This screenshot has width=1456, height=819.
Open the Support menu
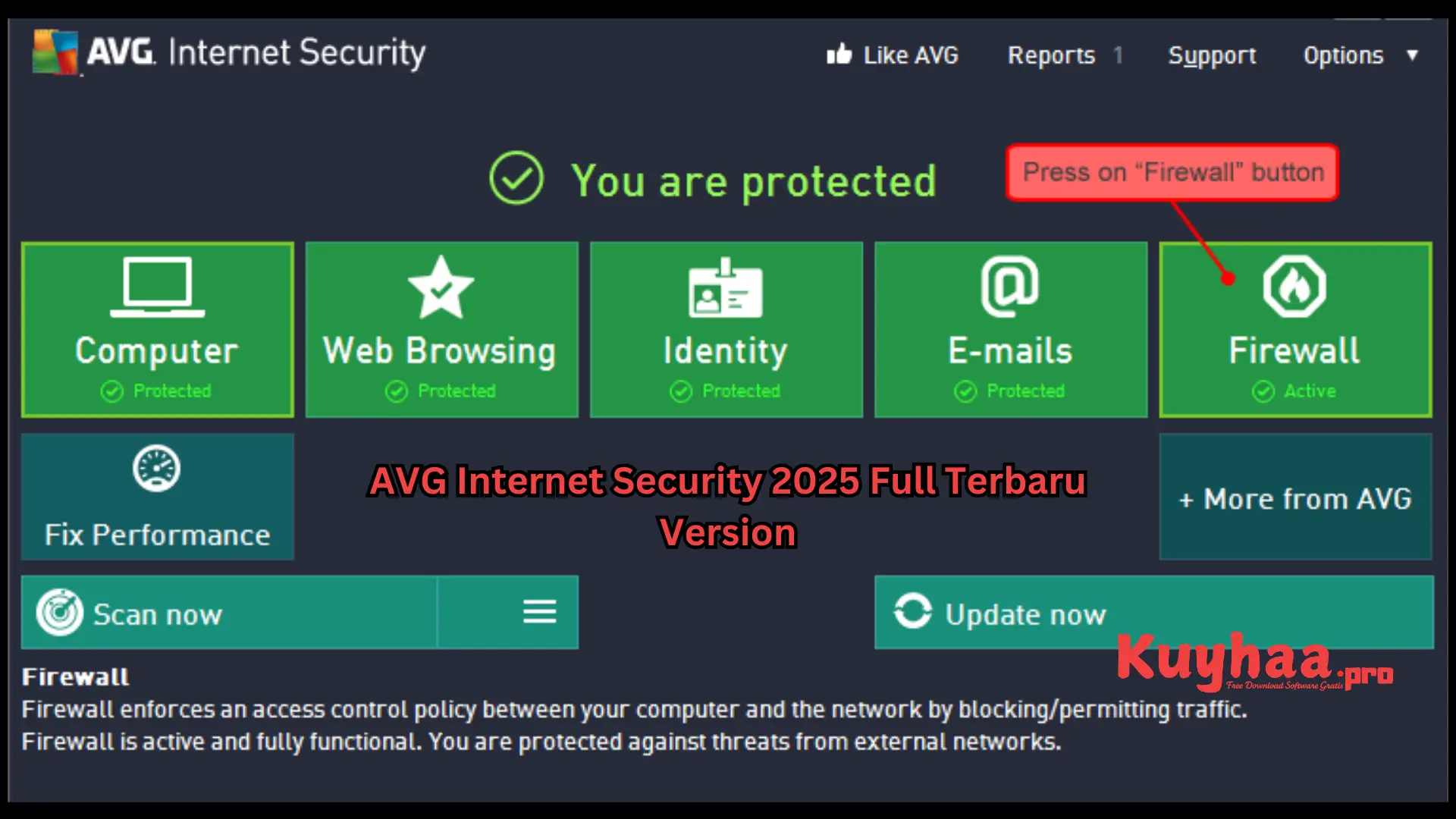click(1212, 55)
